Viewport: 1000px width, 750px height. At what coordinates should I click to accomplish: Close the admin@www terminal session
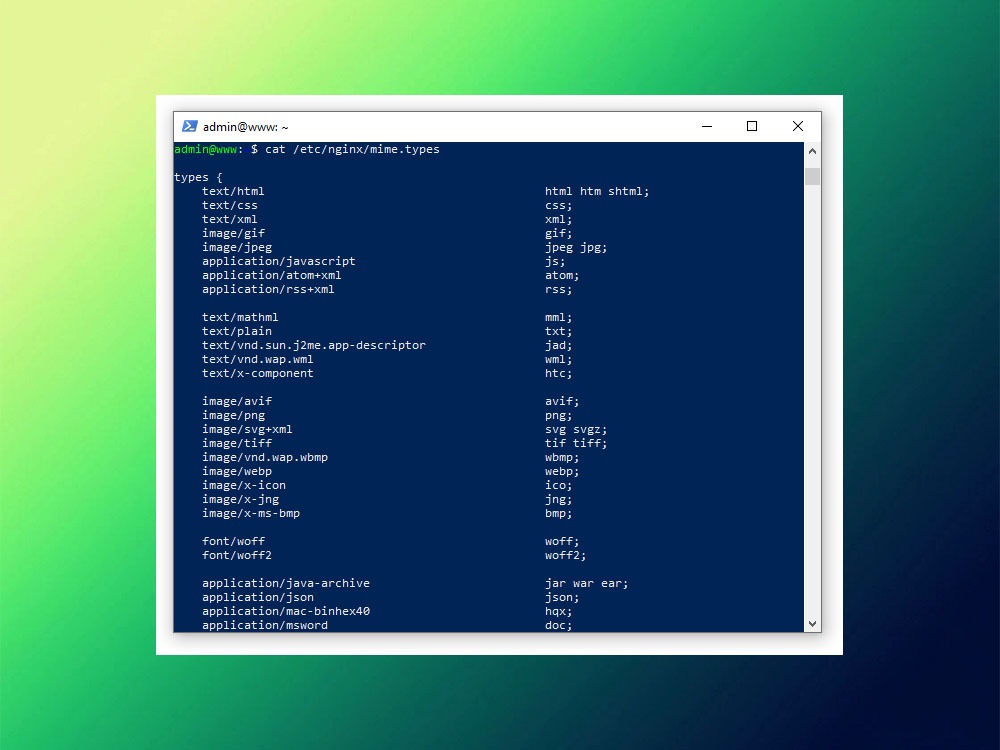pos(797,126)
